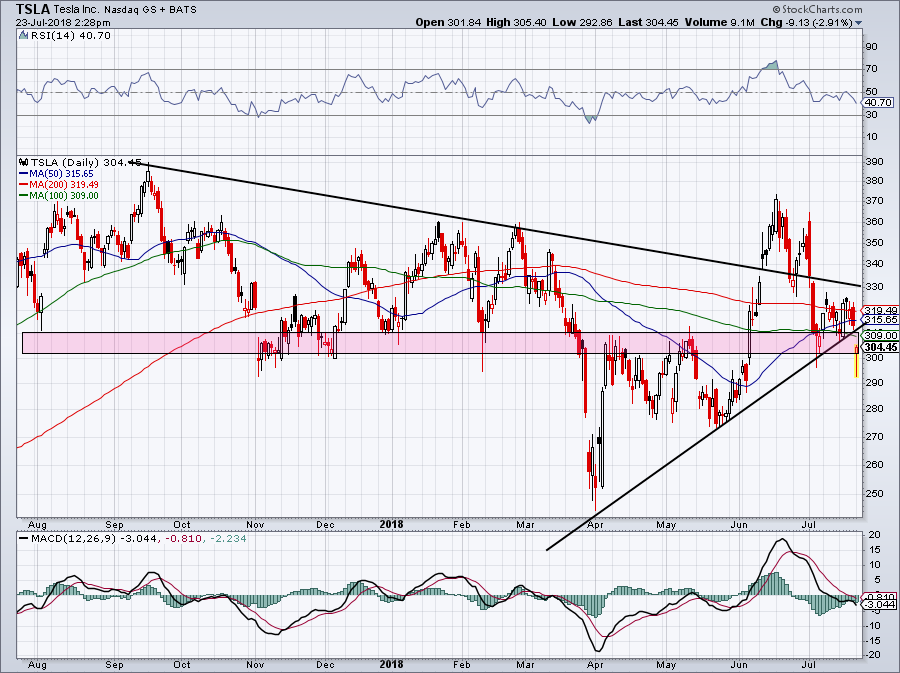
Task: Select the 'Low 292.86' value
Action: tap(582, 22)
